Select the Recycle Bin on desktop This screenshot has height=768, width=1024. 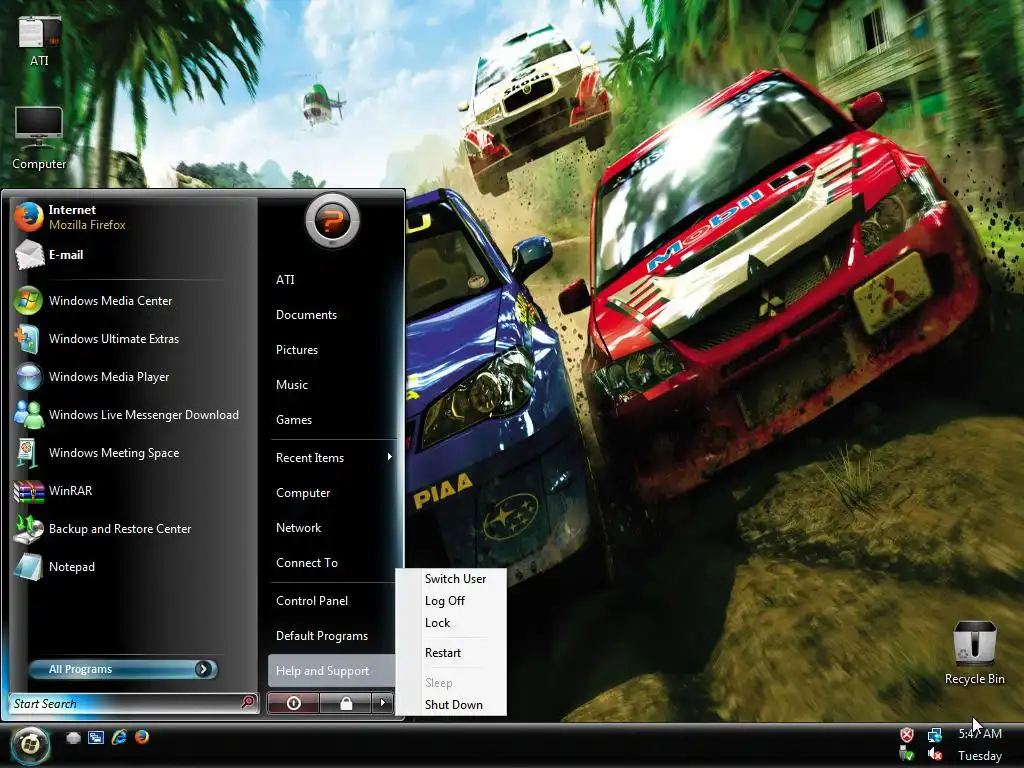point(974,652)
